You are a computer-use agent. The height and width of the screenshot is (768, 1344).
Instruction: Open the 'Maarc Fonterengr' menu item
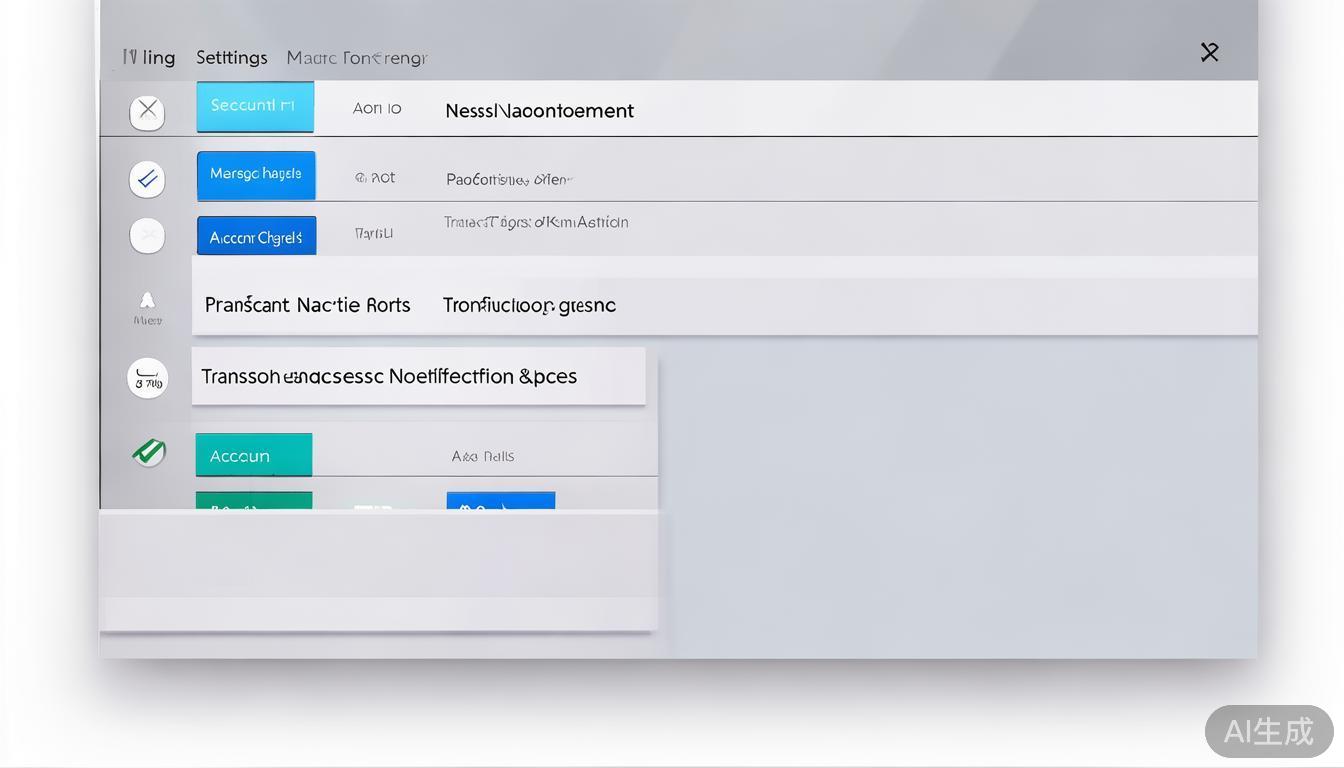[x=356, y=58]
